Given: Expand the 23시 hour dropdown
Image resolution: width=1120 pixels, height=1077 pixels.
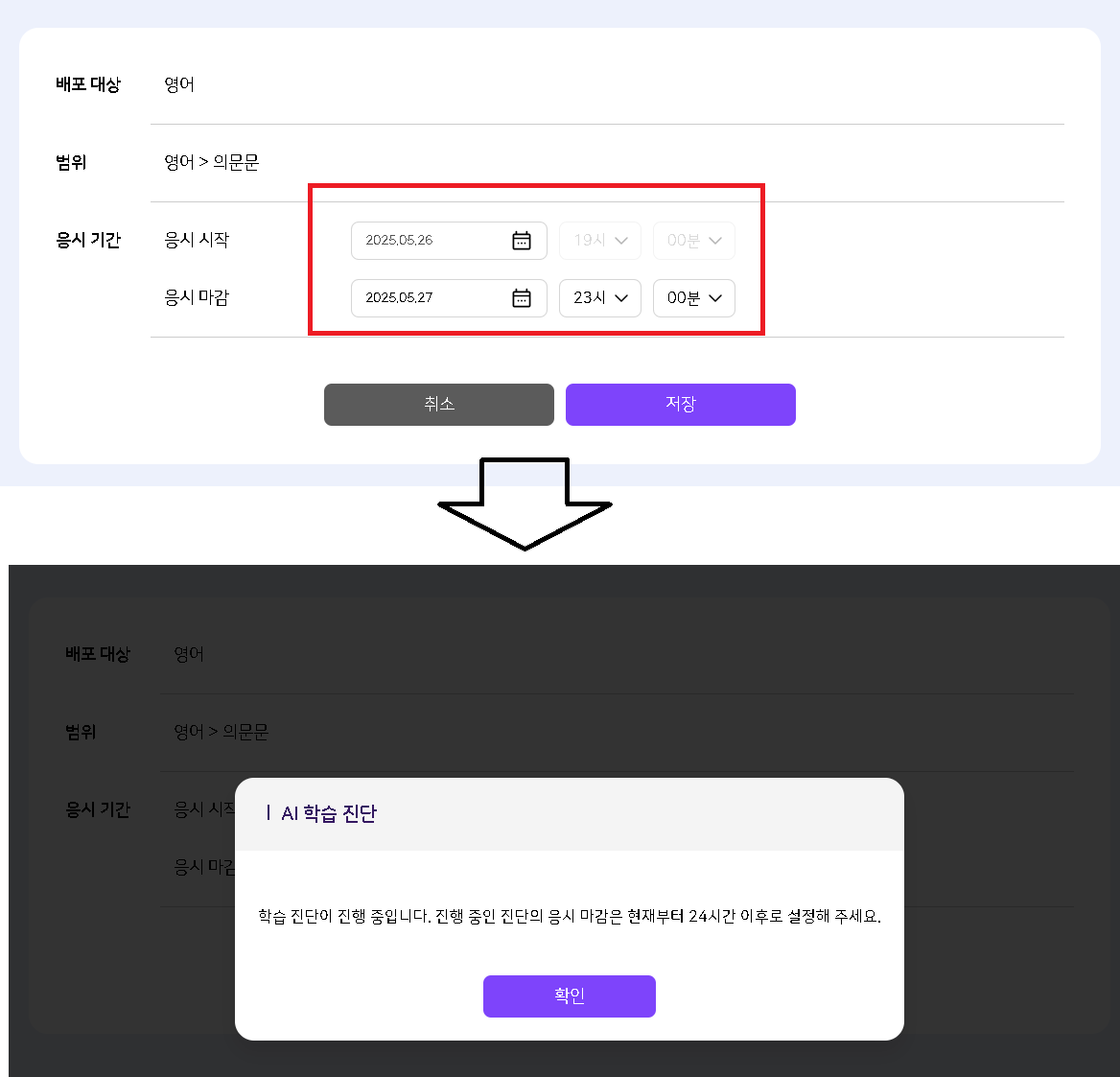Looking at the screenshot, I should pyautogui.click(x=600, y=298).
